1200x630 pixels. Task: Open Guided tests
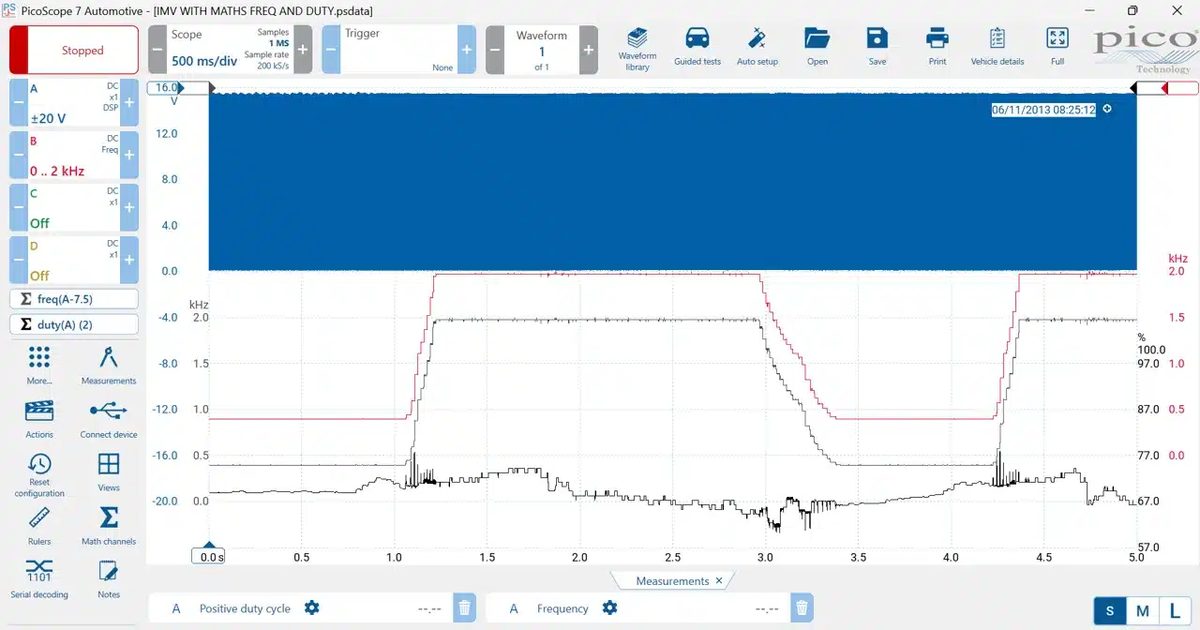(697, 48)
